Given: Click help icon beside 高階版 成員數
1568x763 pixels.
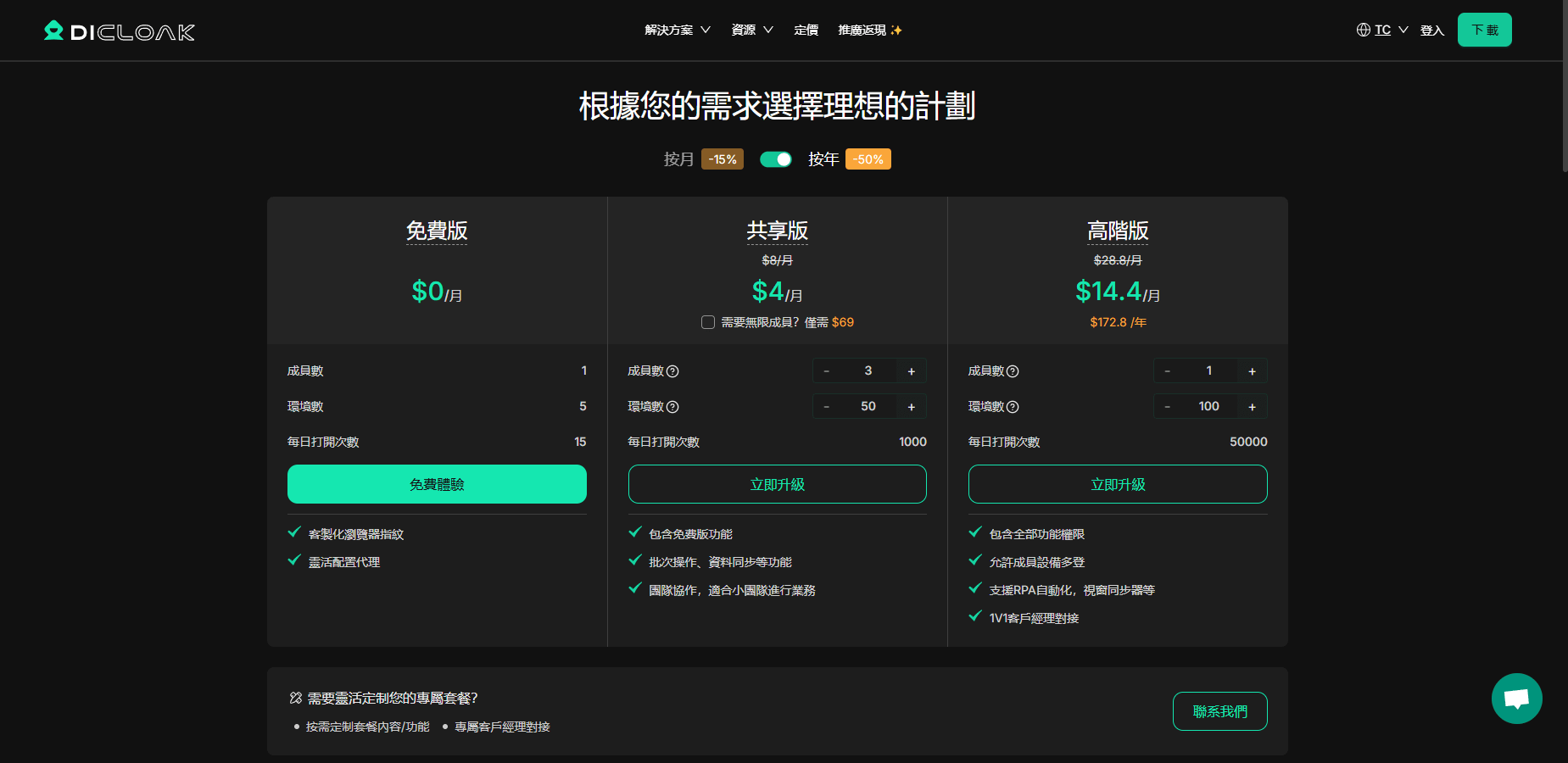Looking at the screenshot, I should (x=1013, y=371).
